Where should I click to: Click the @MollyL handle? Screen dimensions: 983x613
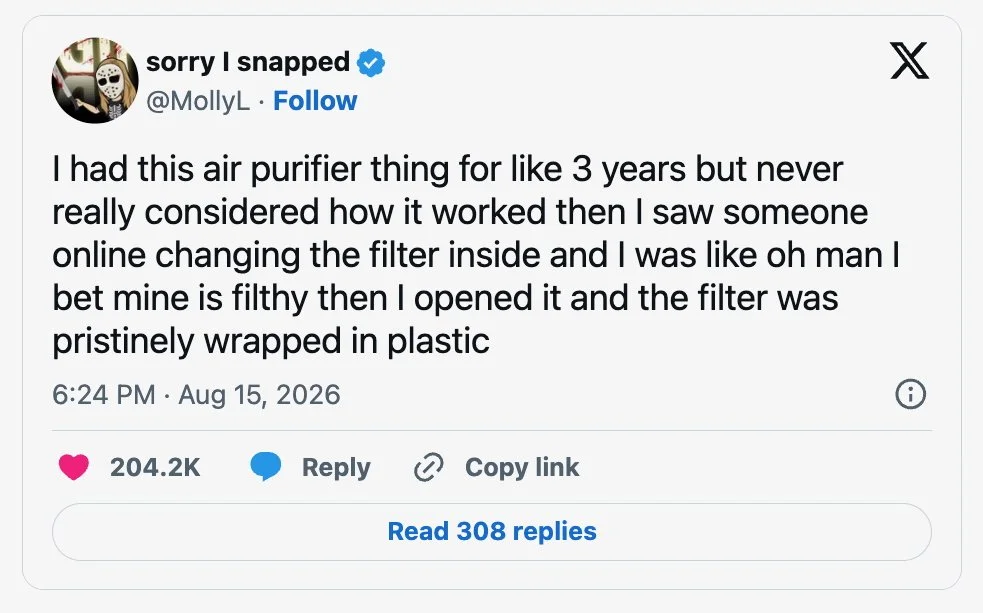(x=197, y=101)
